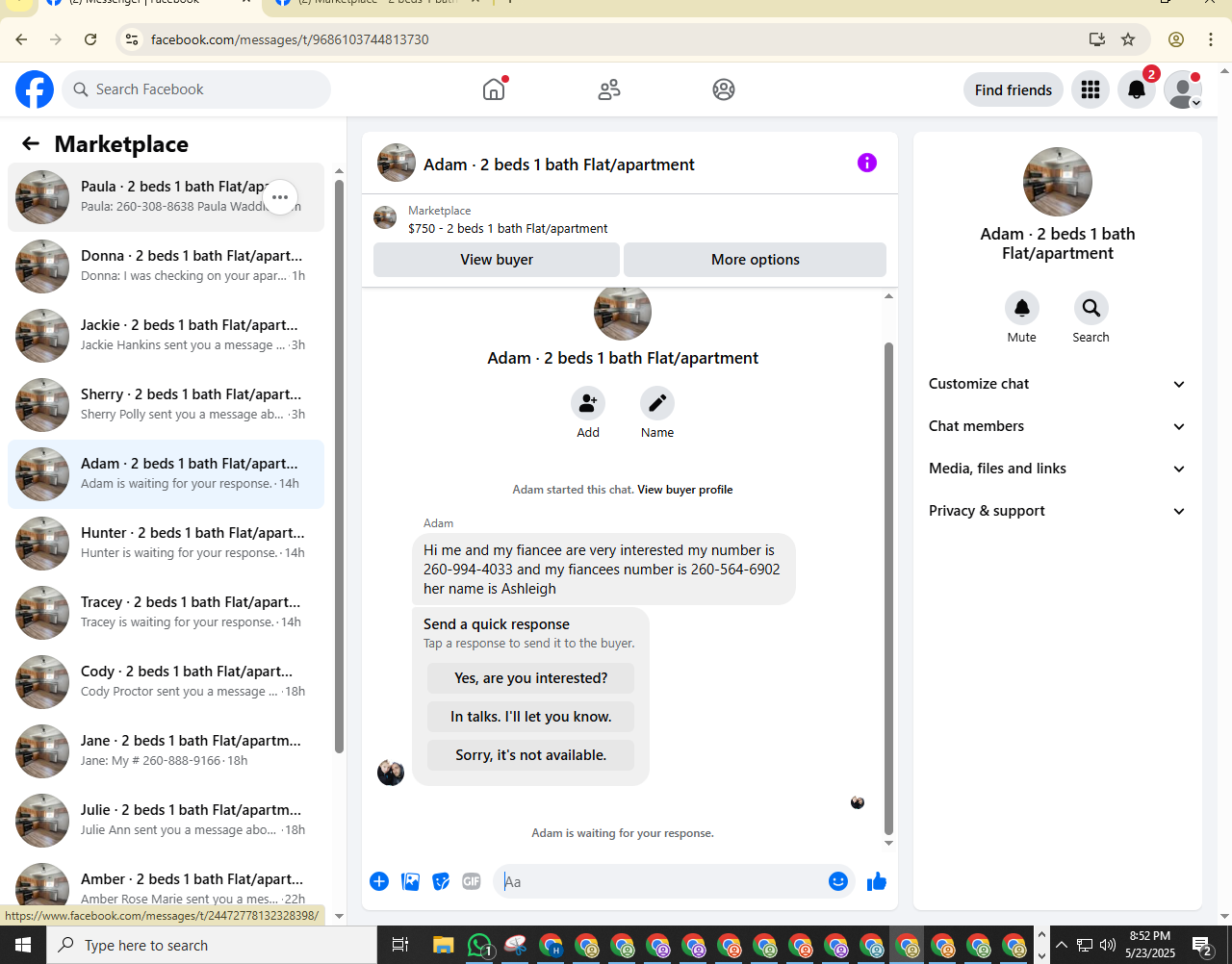Viewport: 1232px width, 964px height.
Task: Send quick response 'In talks. I'll let you know.'
Action: (531, 717)
